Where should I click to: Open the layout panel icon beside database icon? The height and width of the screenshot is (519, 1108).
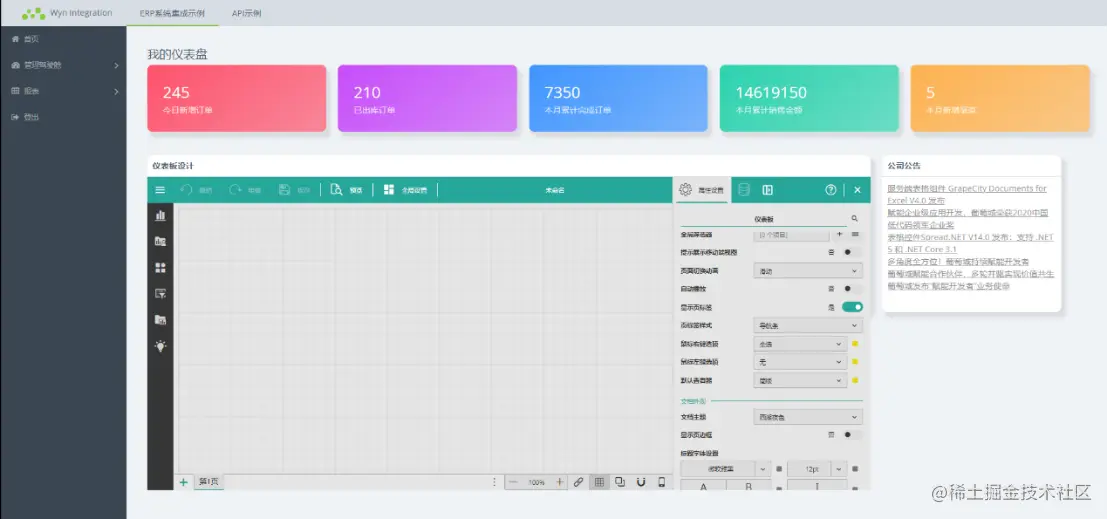(767, 189)
